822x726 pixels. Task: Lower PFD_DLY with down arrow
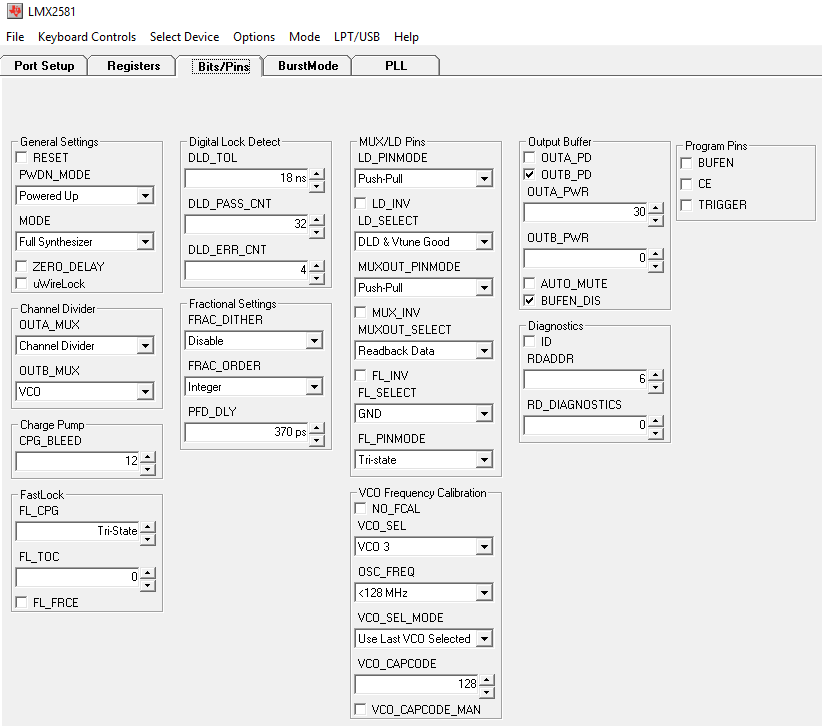(317, 440)
